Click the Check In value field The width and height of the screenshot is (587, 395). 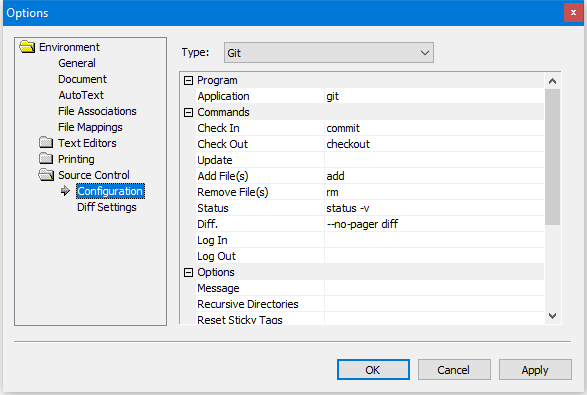[x=434, y=128]
